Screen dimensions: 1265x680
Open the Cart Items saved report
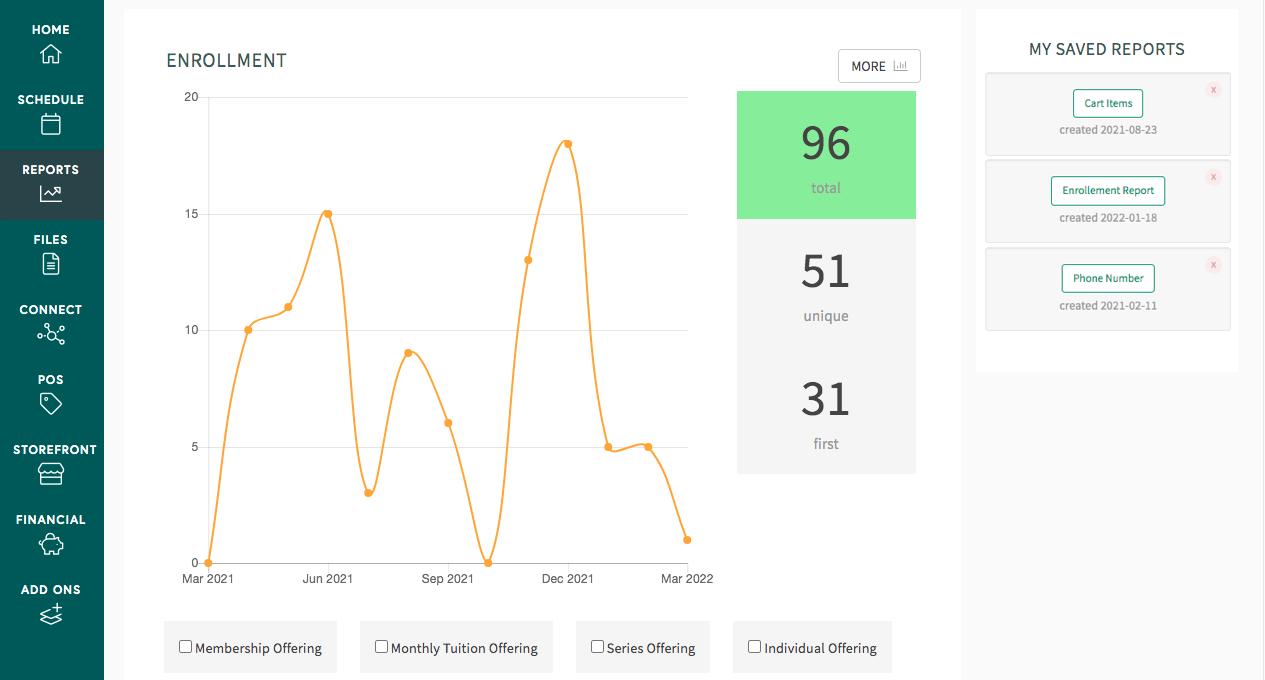point(1108,103)
